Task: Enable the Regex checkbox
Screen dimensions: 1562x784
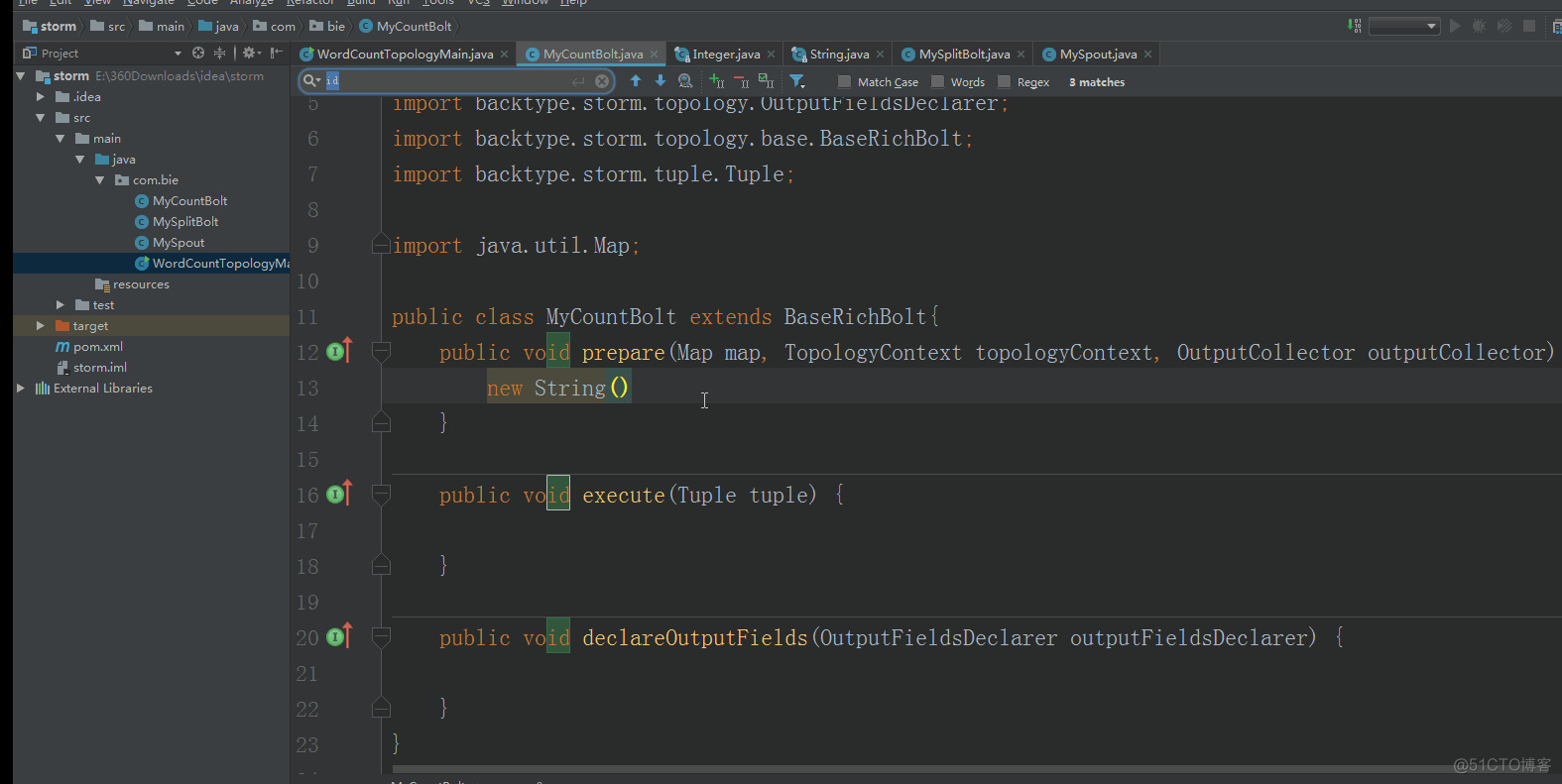Action: pyautogui.click(x=1004, y=81)
